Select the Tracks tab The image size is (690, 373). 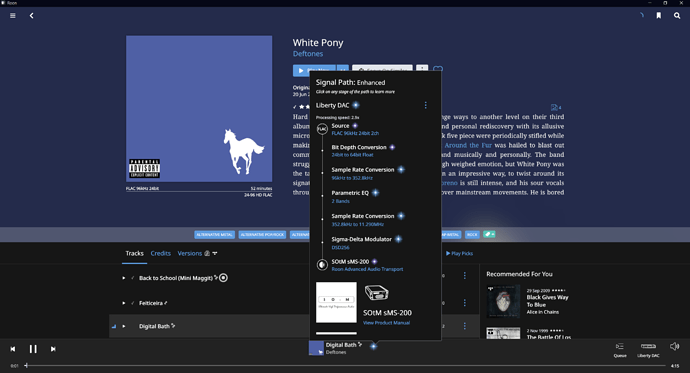coord(134,253)
